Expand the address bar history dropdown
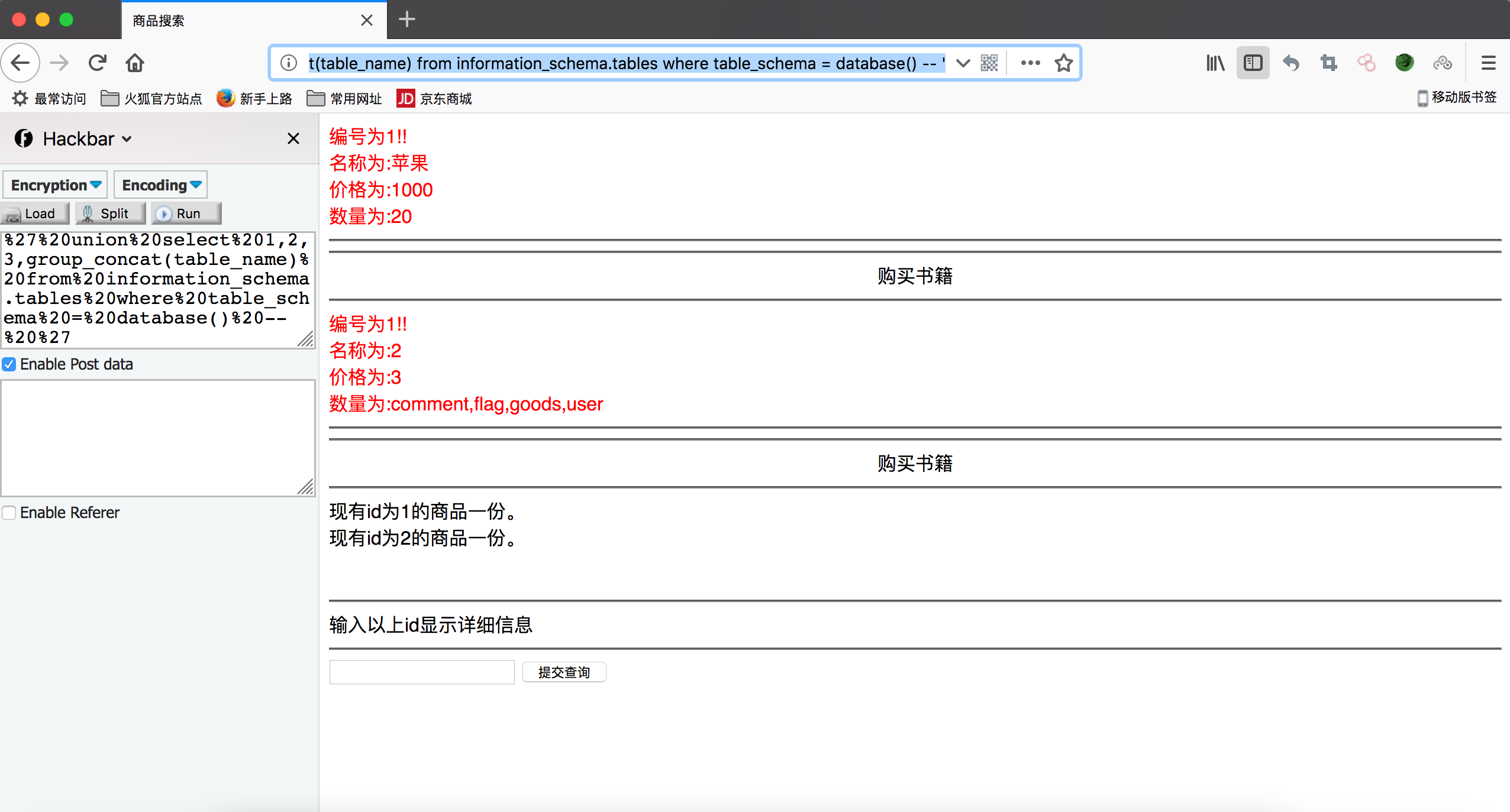1510x812 pixels. [x=963, y=63]
